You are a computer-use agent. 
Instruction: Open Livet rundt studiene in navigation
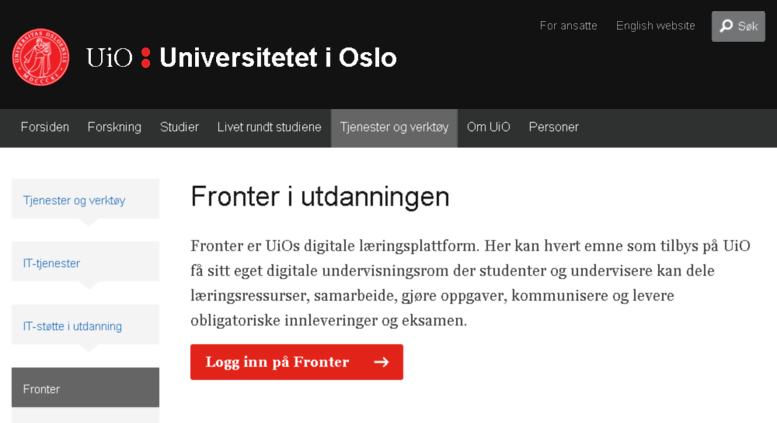(269, 127)
